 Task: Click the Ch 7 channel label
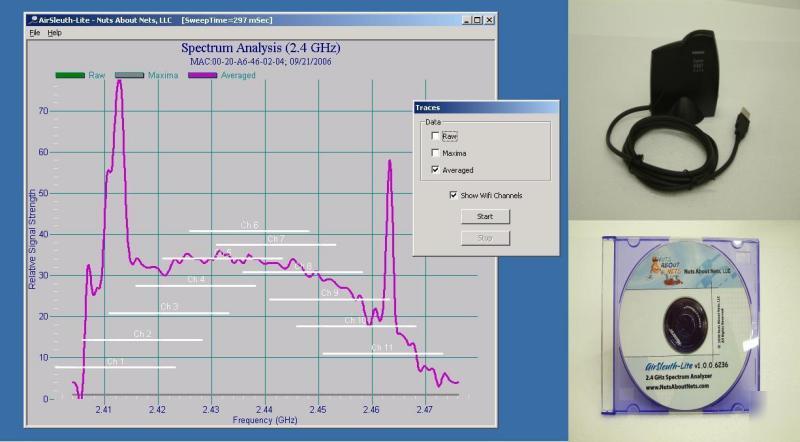[276, 239]
